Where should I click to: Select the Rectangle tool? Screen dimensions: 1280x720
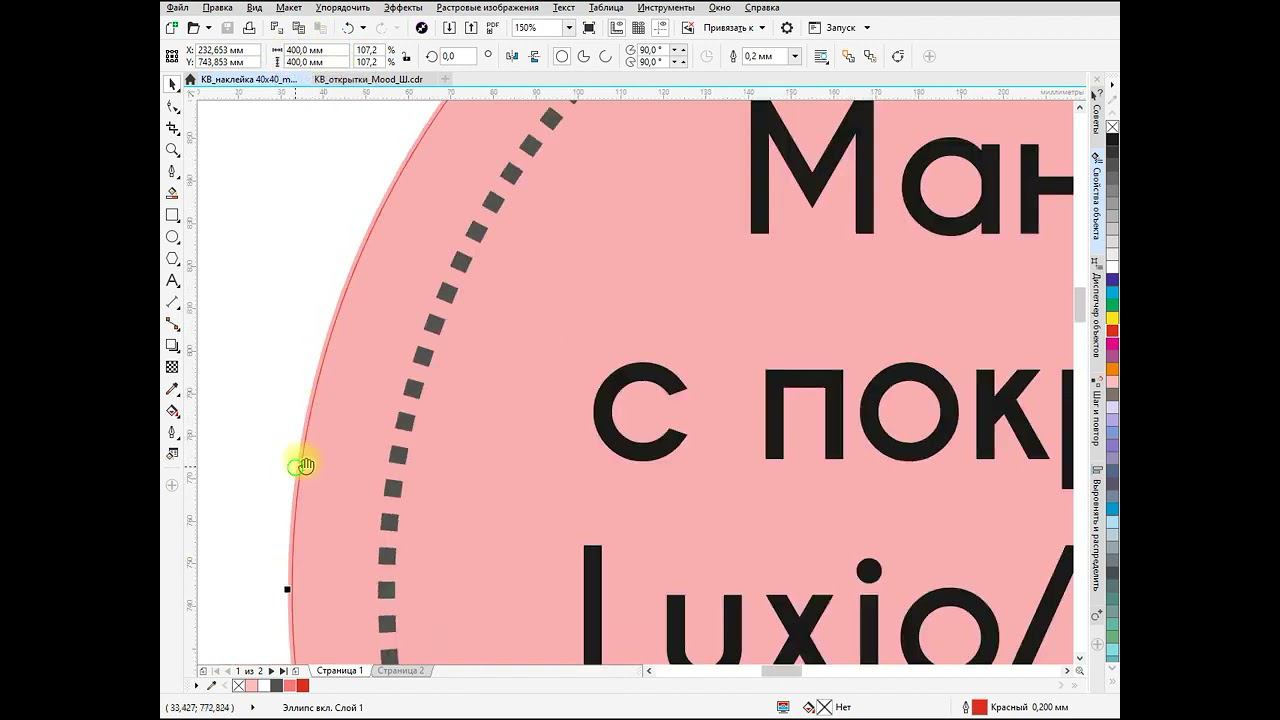point(172,216)
